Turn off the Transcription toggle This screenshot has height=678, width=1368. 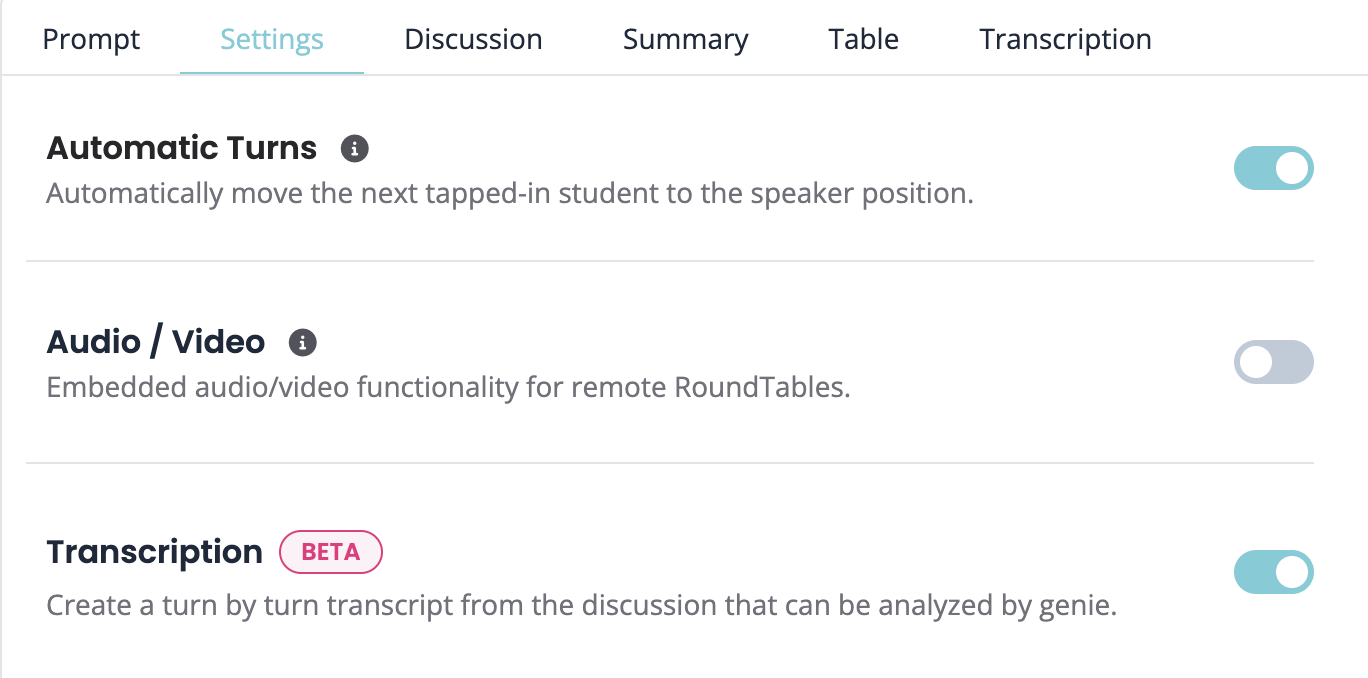1273,572
